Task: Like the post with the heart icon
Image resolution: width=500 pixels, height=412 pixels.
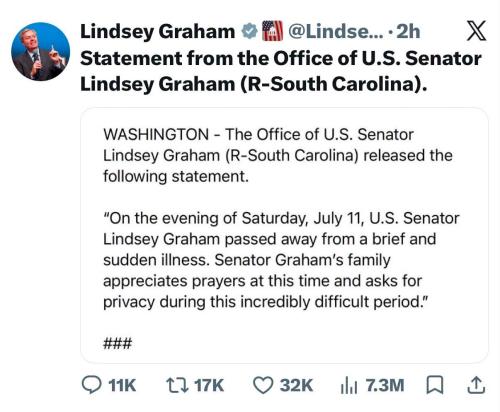Action: (x=263, y=385)
